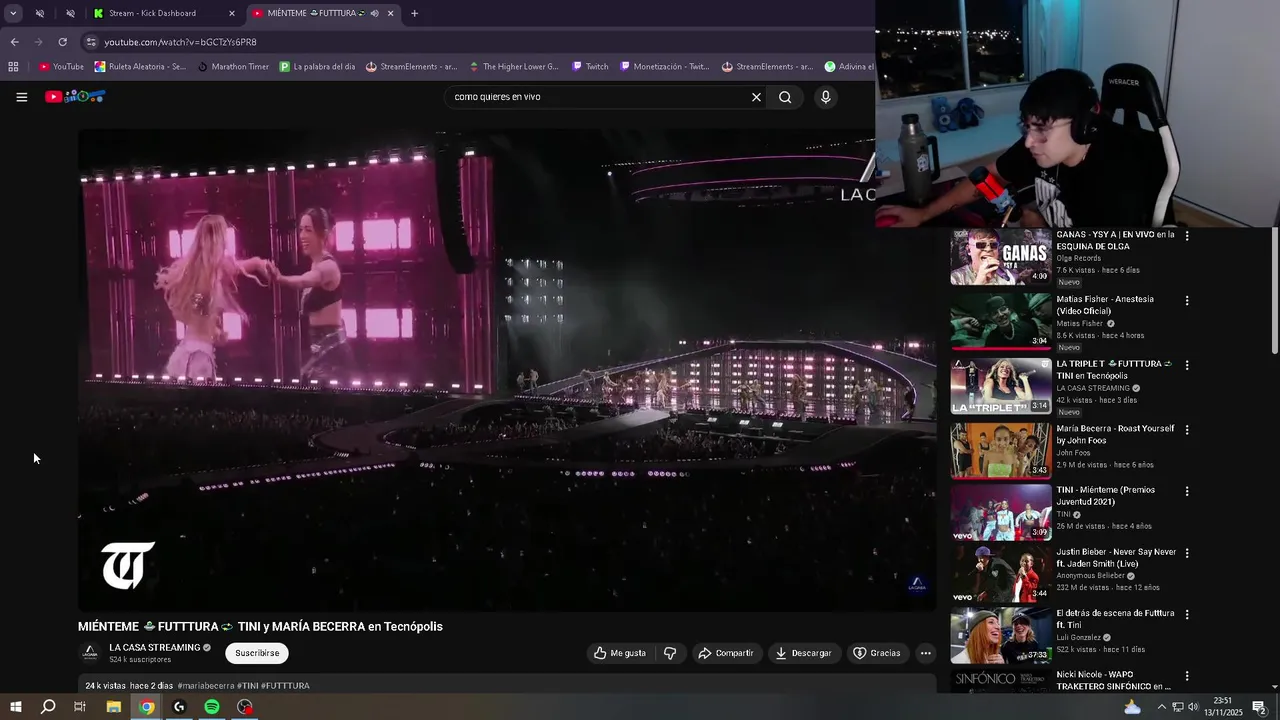Share the video via Compartir
The image size is (1280, 720).
(x=726, y=653)
